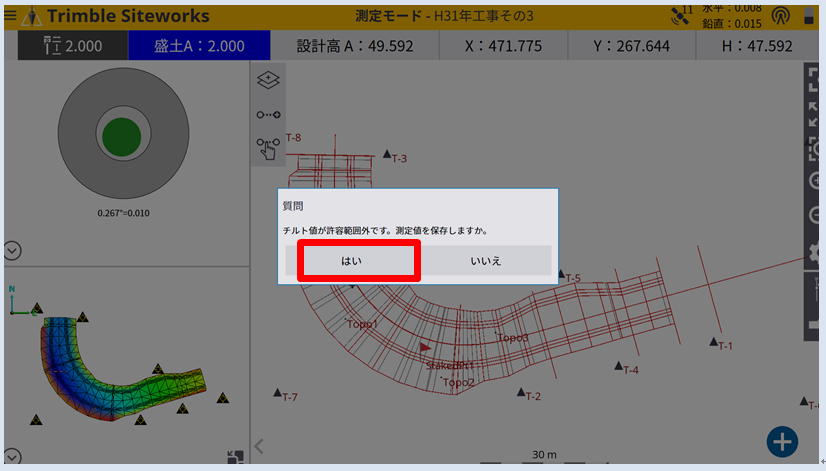The width and height of the screenshot is (826, 471).
Task: Open the satellite status icon
Action: point(681,15)
